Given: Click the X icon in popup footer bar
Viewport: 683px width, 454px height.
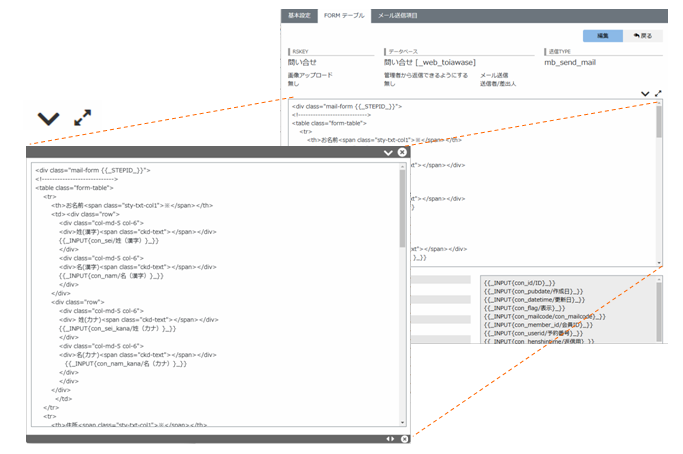Looking at the screenshot, I should (404, 439).
